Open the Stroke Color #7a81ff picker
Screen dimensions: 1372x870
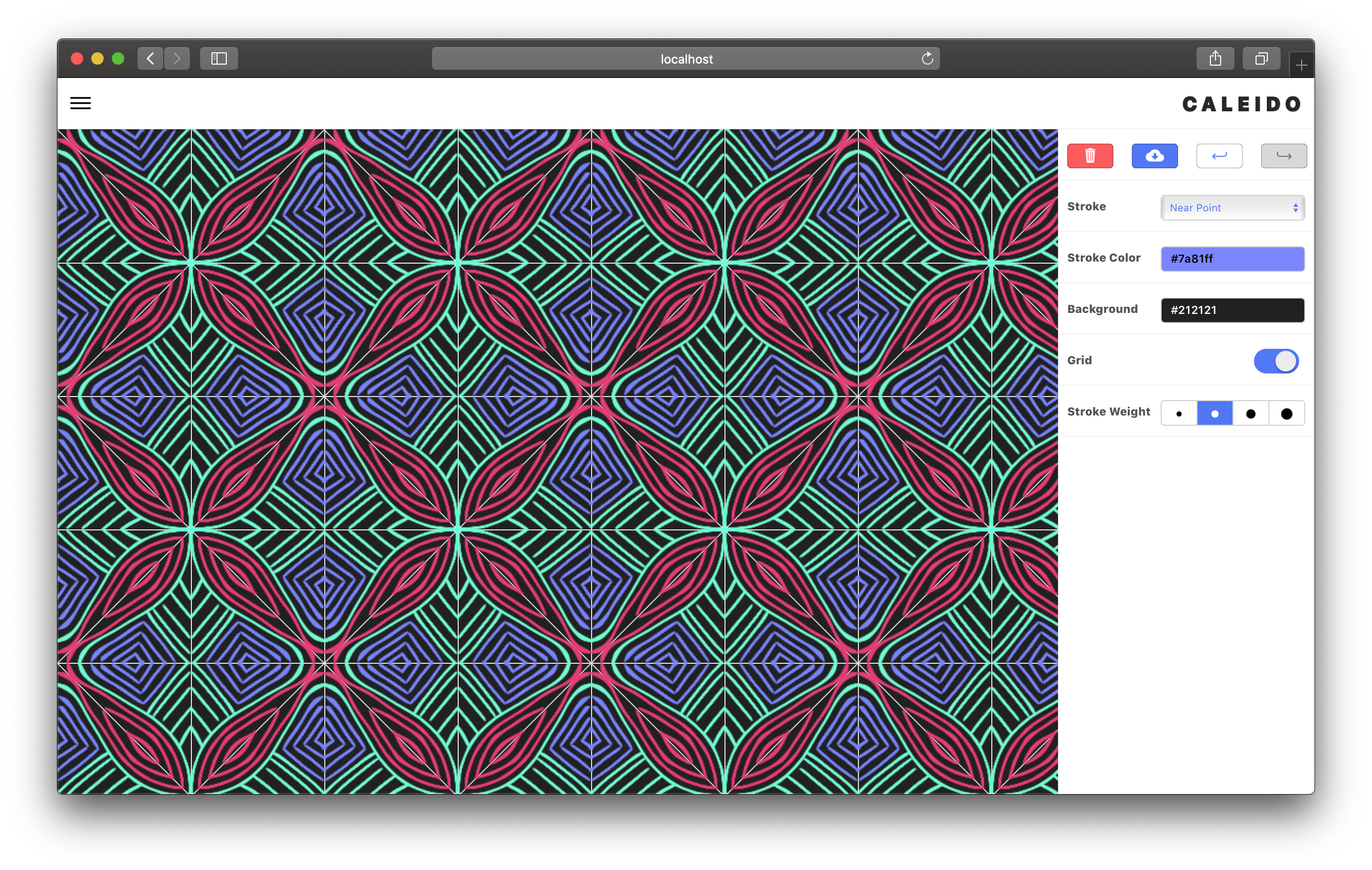[x=1232, y=259]
